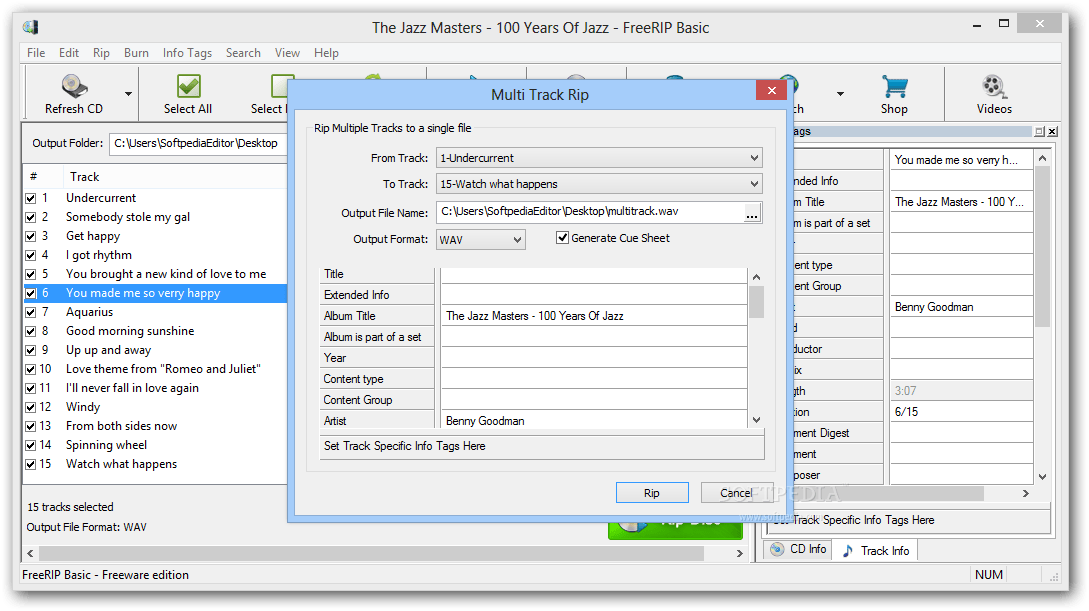
Task: Uncheck track 2 Somebody stole my gal
Action: pyautogui.click(x=31, y=217)
